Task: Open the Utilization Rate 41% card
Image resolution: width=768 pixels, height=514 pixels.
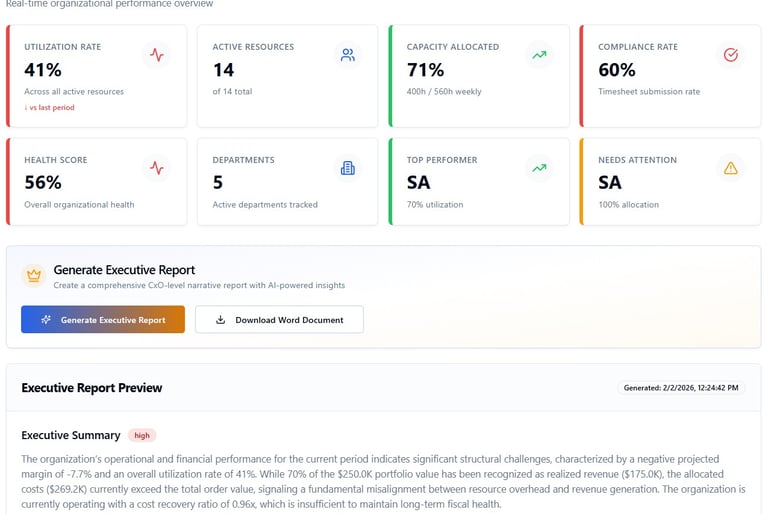Action: 96,76
